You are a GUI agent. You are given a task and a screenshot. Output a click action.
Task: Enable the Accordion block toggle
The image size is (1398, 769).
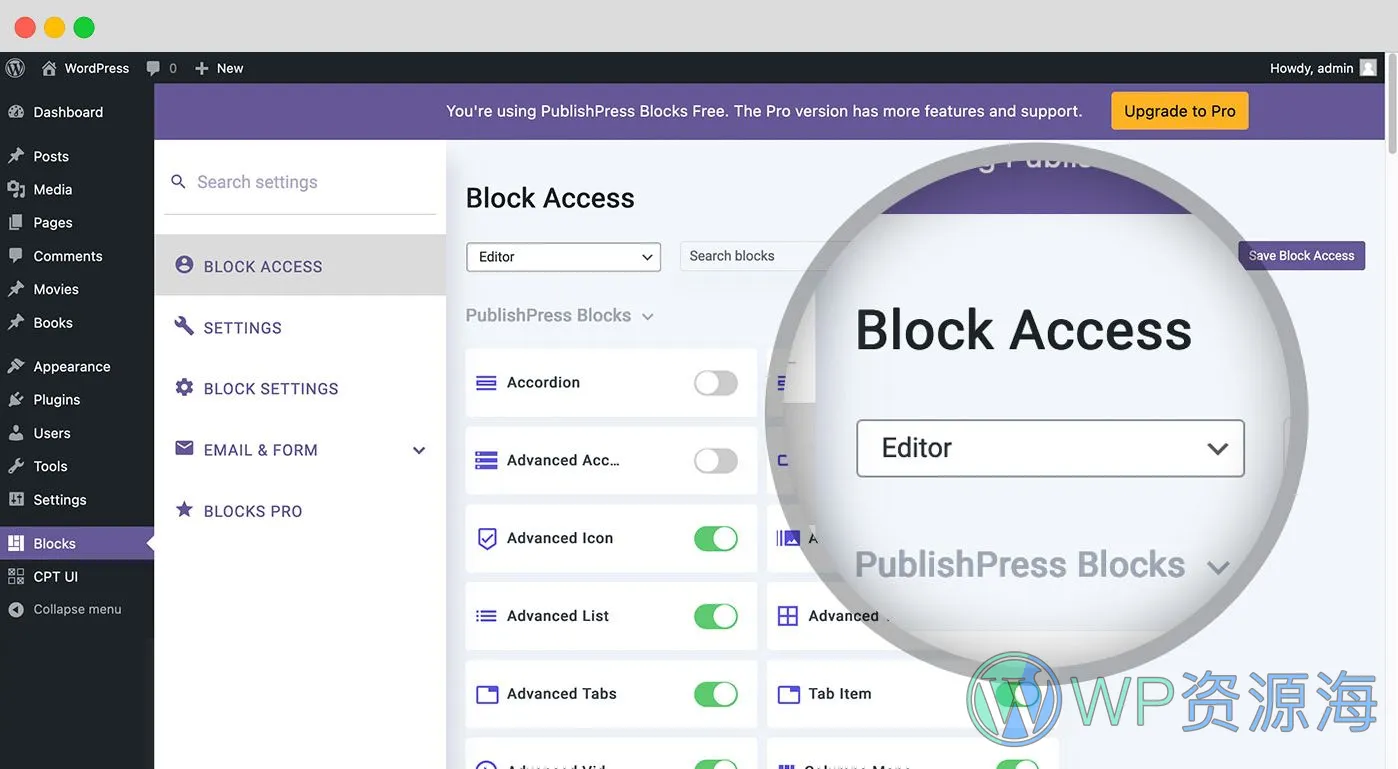pyautogui.click(x=716, y=382)
